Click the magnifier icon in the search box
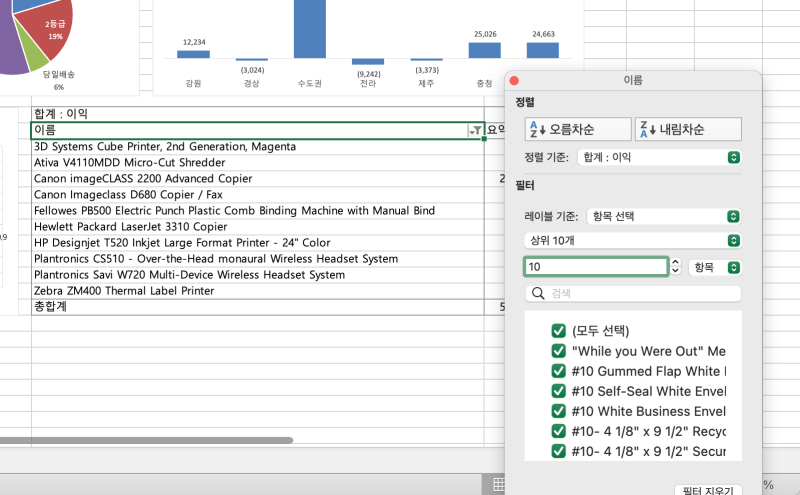 [x=538, y=293]
